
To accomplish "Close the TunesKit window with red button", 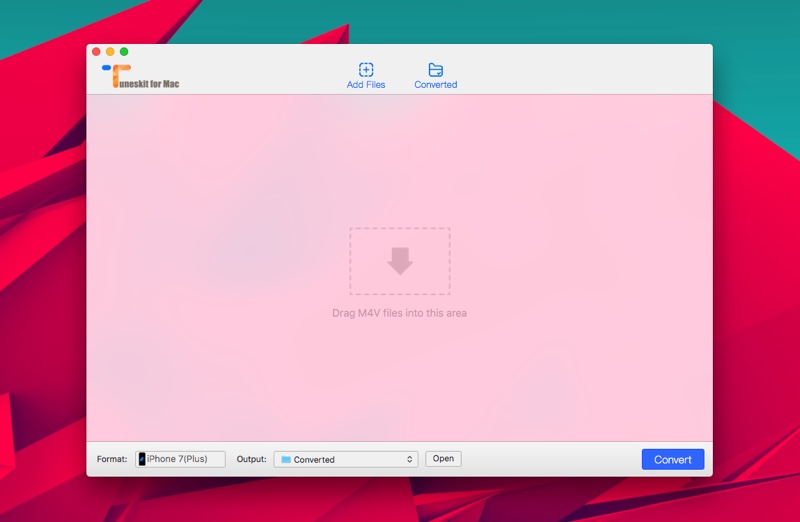I will point(96,52).
